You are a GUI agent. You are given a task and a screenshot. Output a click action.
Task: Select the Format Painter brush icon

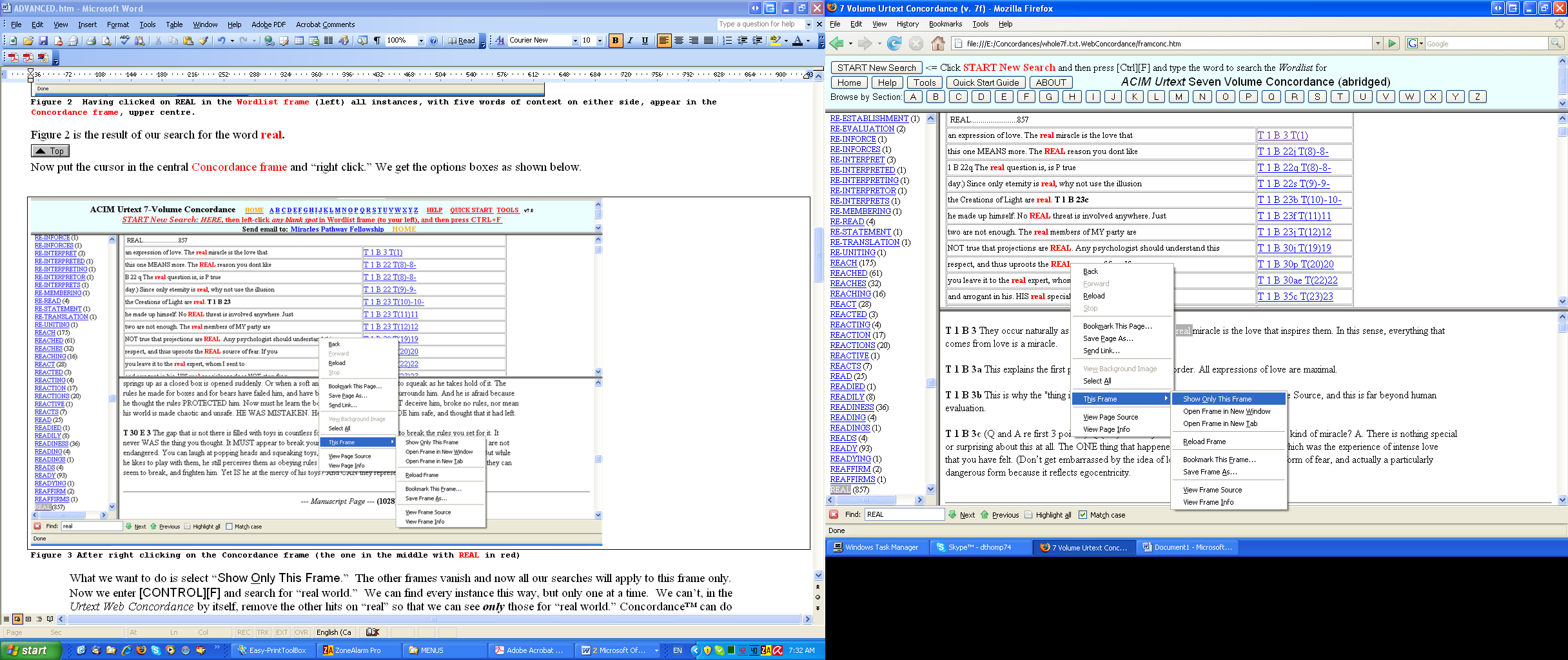(203, 41)
